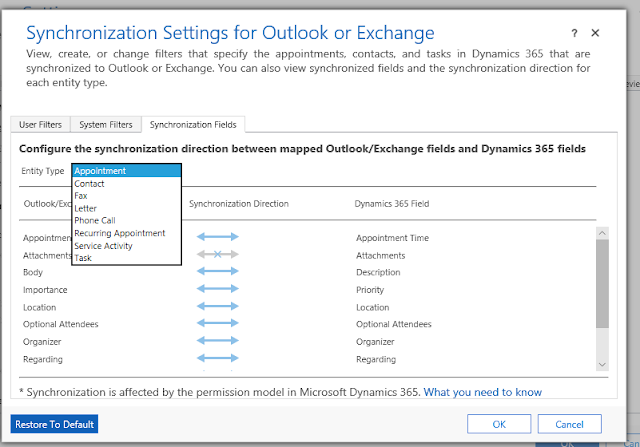Toggle sync direction arrow for Attachments
640x447 pixels.
[217, 255]
